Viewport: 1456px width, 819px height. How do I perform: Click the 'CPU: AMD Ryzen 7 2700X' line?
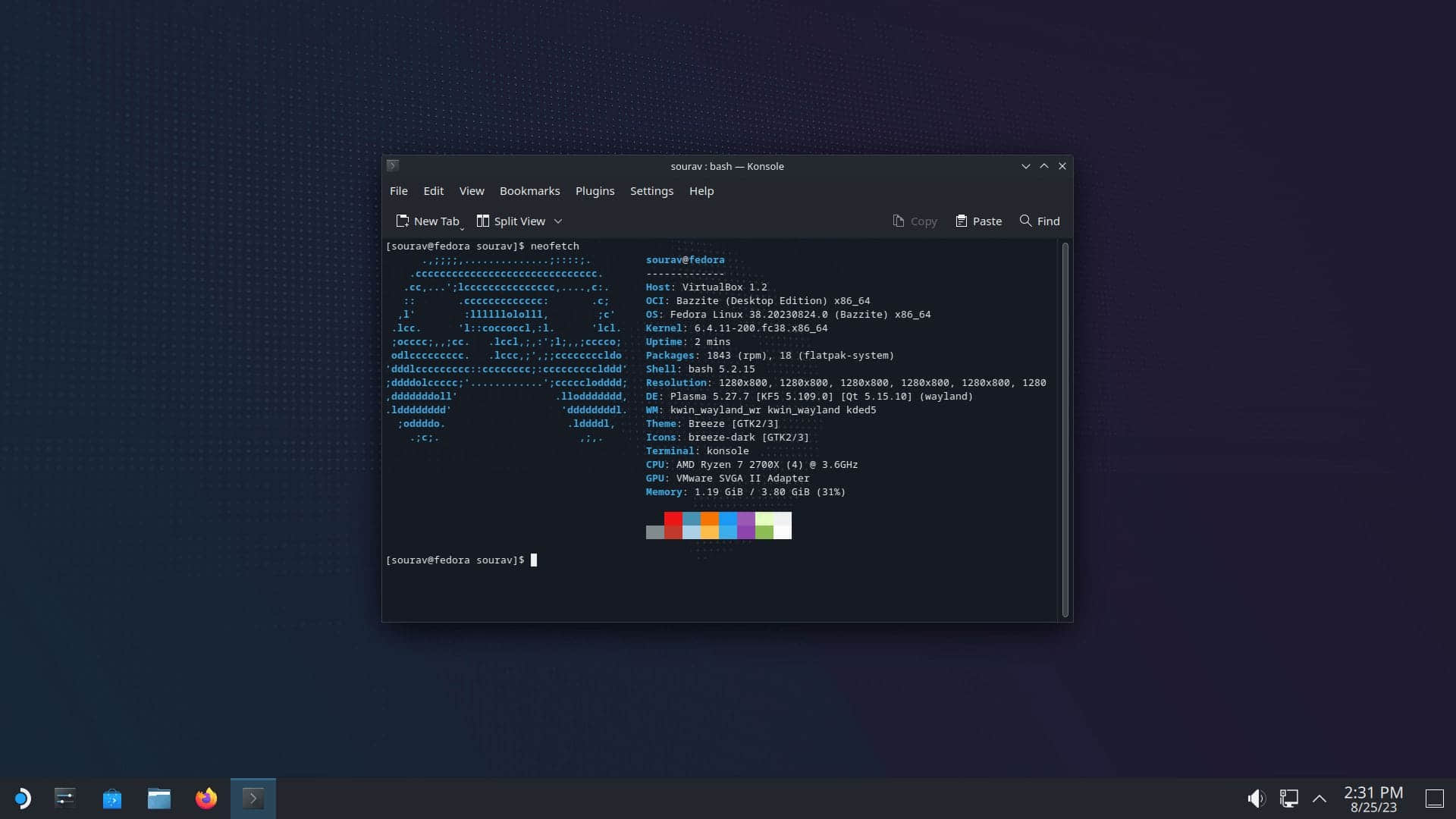[752, 465]
